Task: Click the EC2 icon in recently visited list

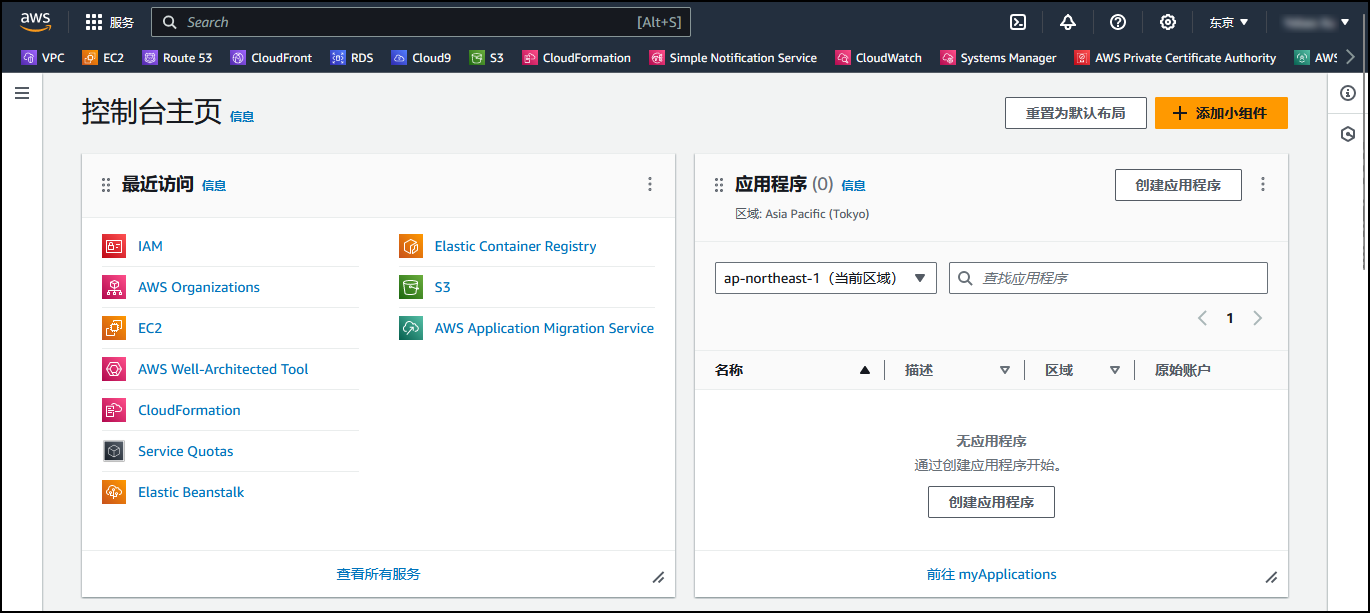Action: (x=114, y=328)
